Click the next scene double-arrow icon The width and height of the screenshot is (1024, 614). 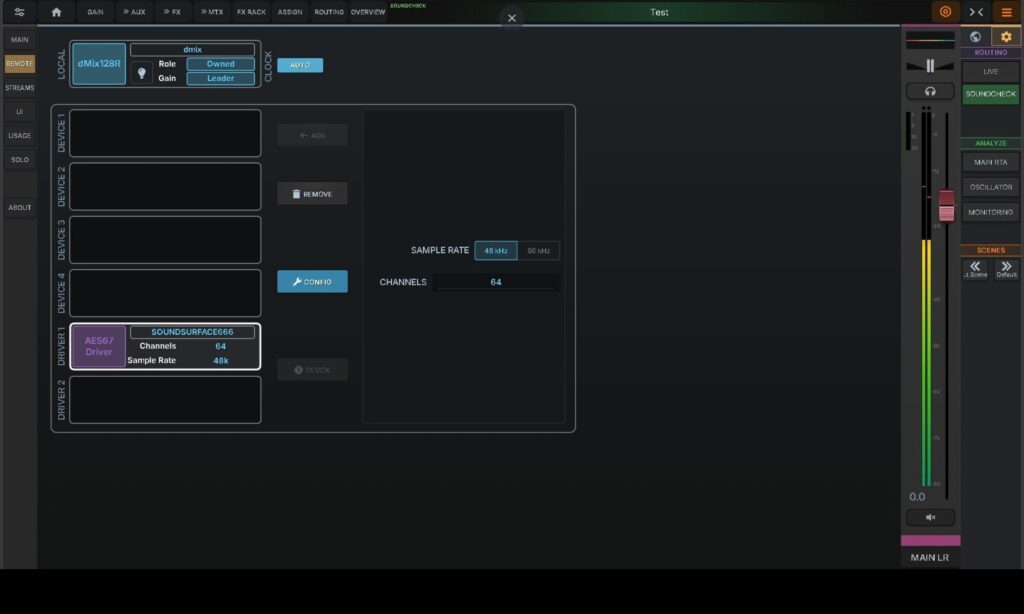click(x=1006, y=268)
